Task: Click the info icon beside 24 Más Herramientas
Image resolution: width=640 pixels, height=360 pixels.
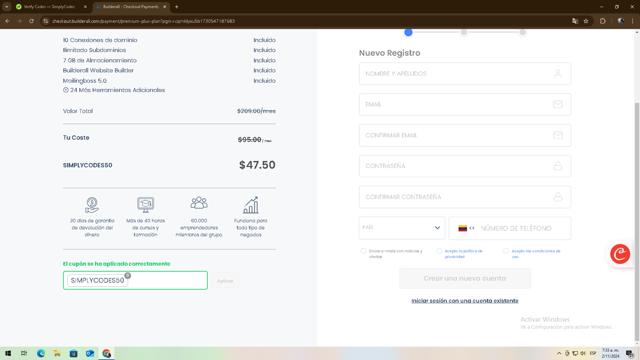Action: point(65,90)
